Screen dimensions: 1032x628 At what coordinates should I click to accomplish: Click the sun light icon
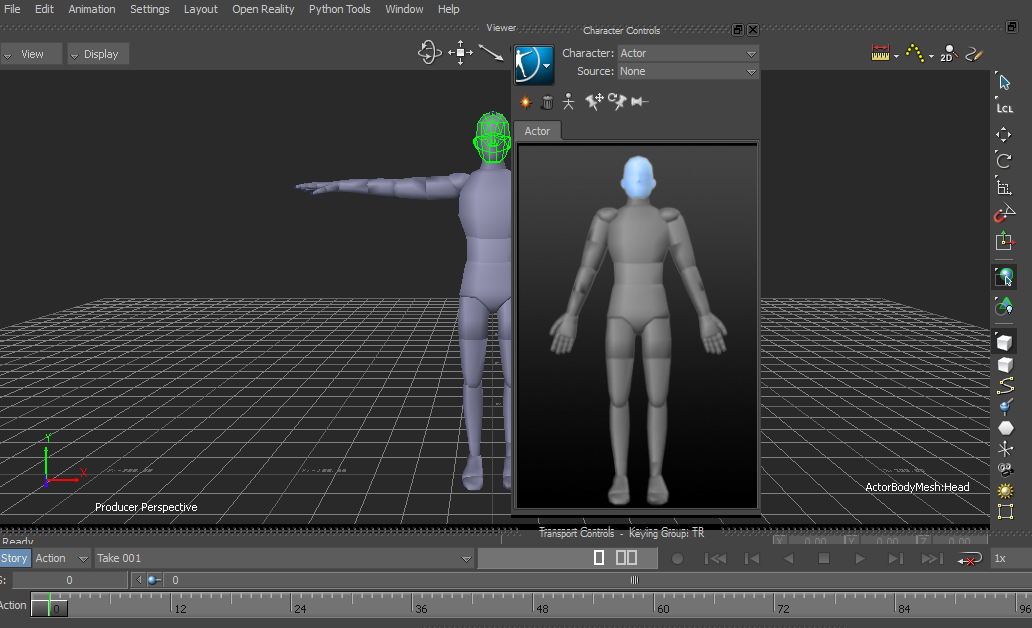(x=1005, y=490)
